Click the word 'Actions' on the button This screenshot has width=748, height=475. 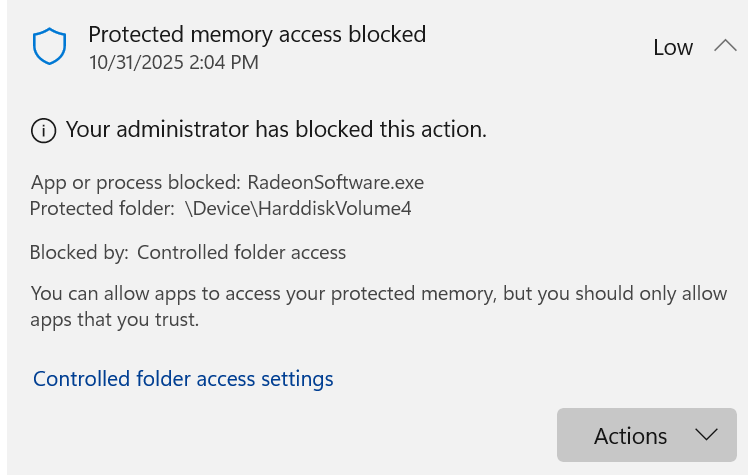pyautogui.click(x=630, y=436)
